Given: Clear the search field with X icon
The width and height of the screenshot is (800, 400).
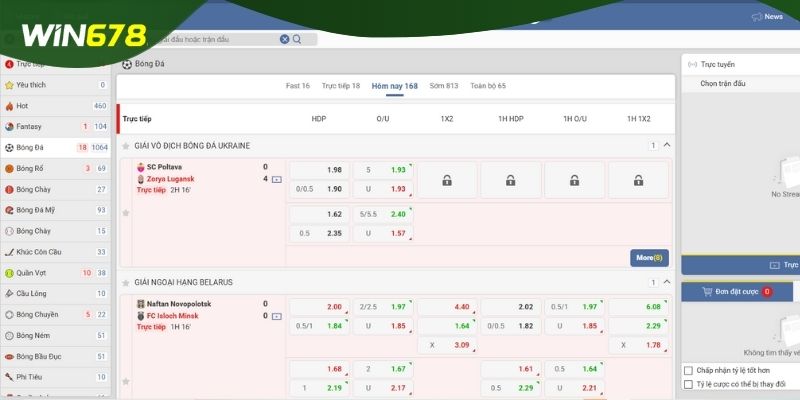Looking at the screenshot, I should point(285,39).
